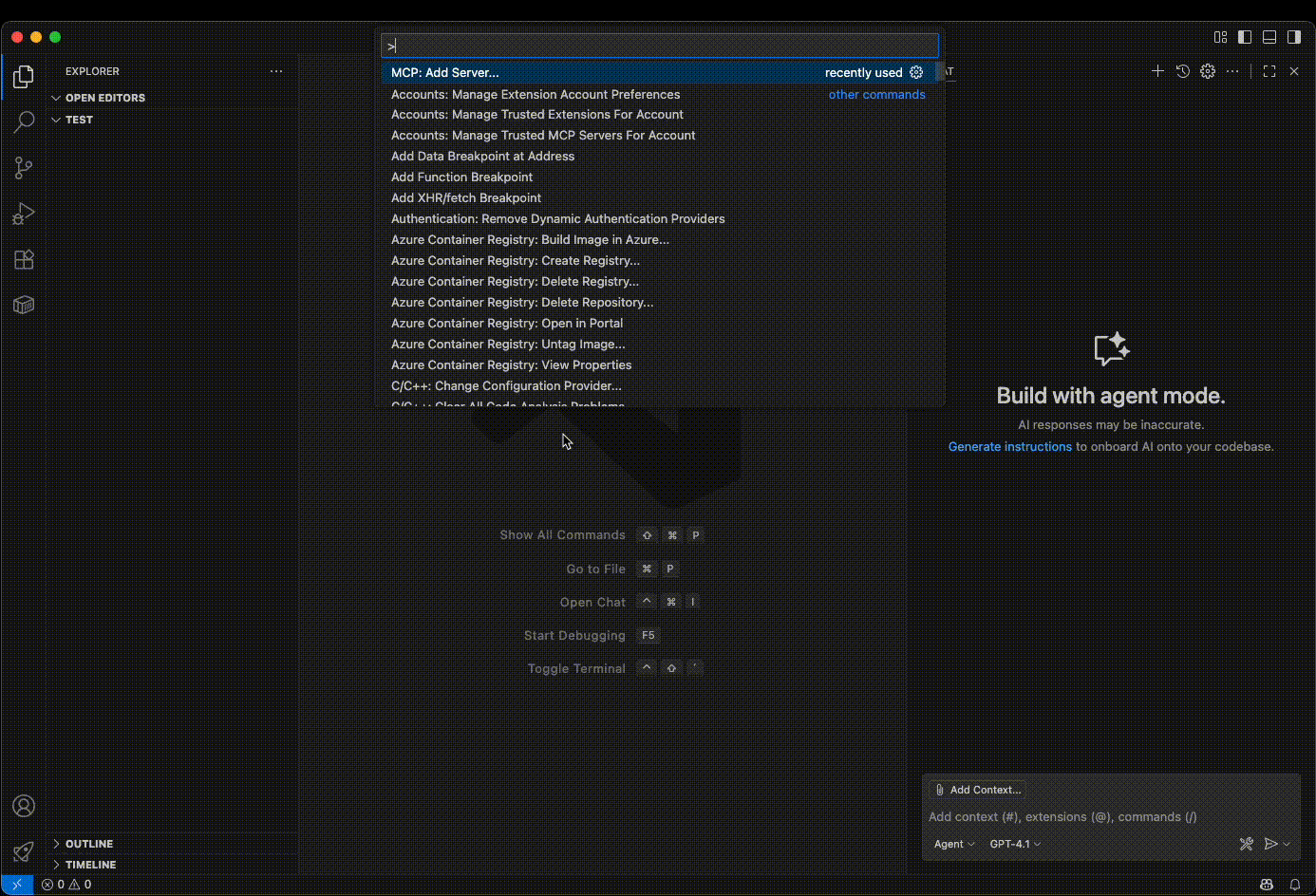Open the GPT-4.1 model picker
1316x896 pixels.
[x=1015, y=844]
